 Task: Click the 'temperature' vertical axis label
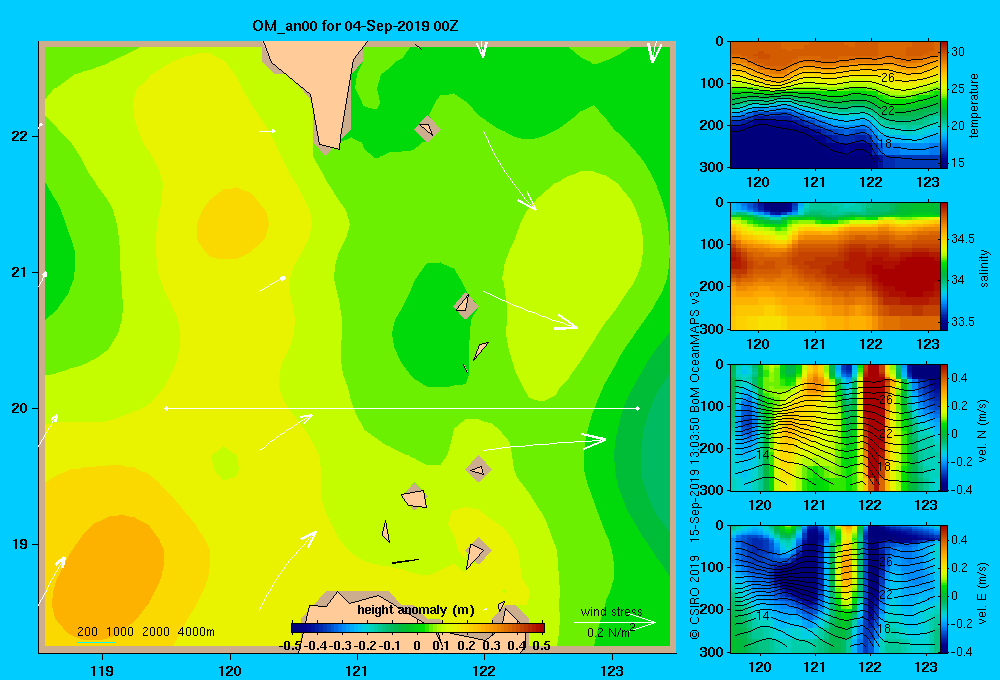974,105
